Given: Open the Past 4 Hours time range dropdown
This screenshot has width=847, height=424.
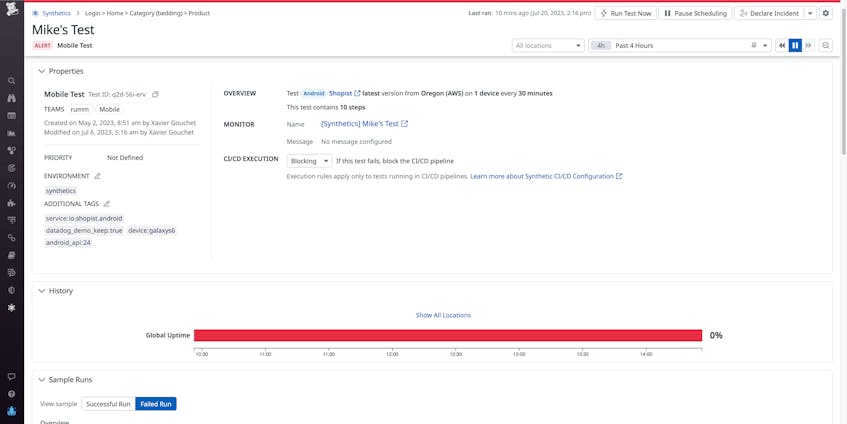Looking at the screenshot, I should [x=680, y=46].
